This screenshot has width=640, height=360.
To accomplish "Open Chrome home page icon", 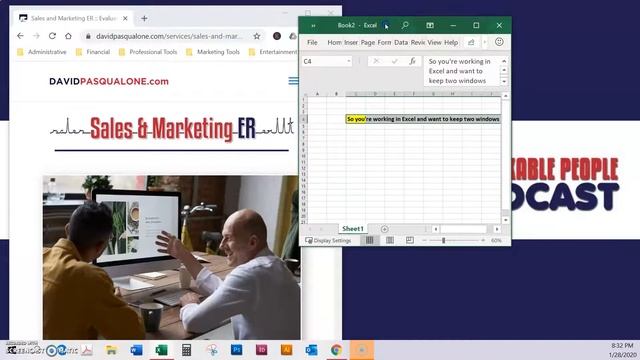I will 68,36.
